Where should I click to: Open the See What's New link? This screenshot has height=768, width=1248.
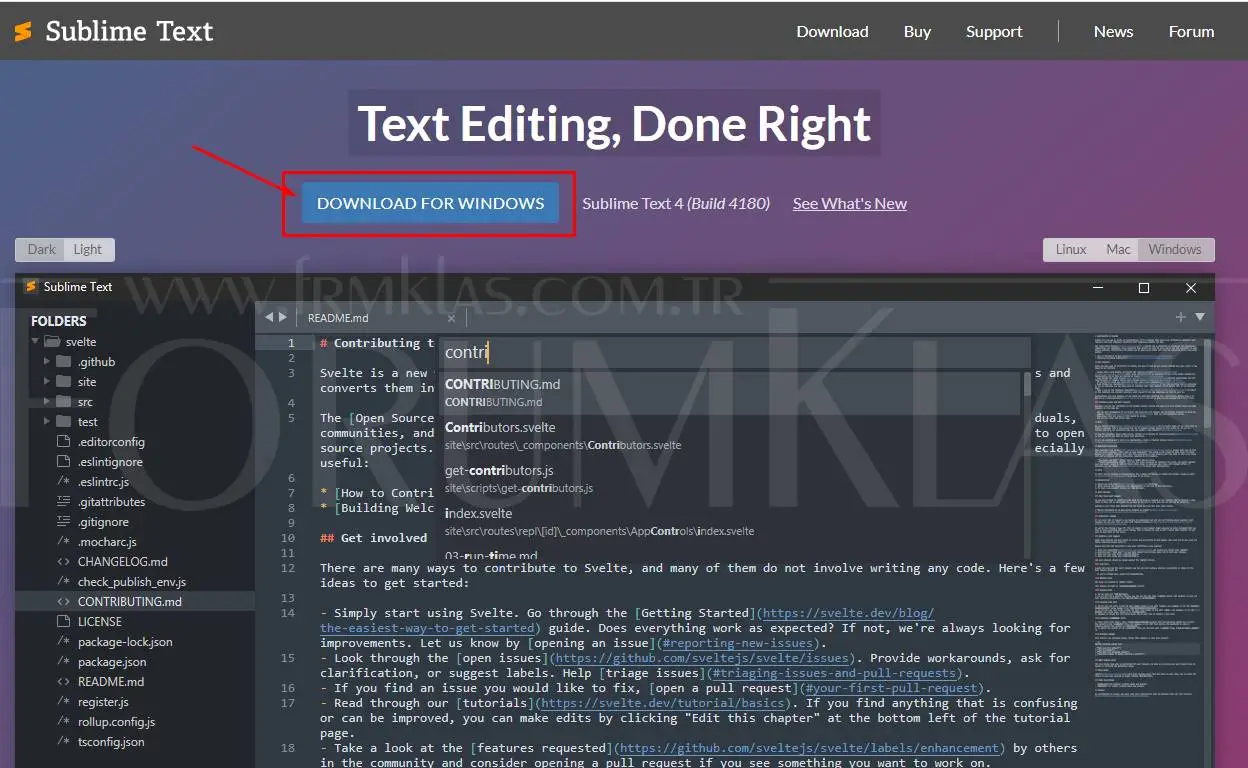(x=849, y=203)
